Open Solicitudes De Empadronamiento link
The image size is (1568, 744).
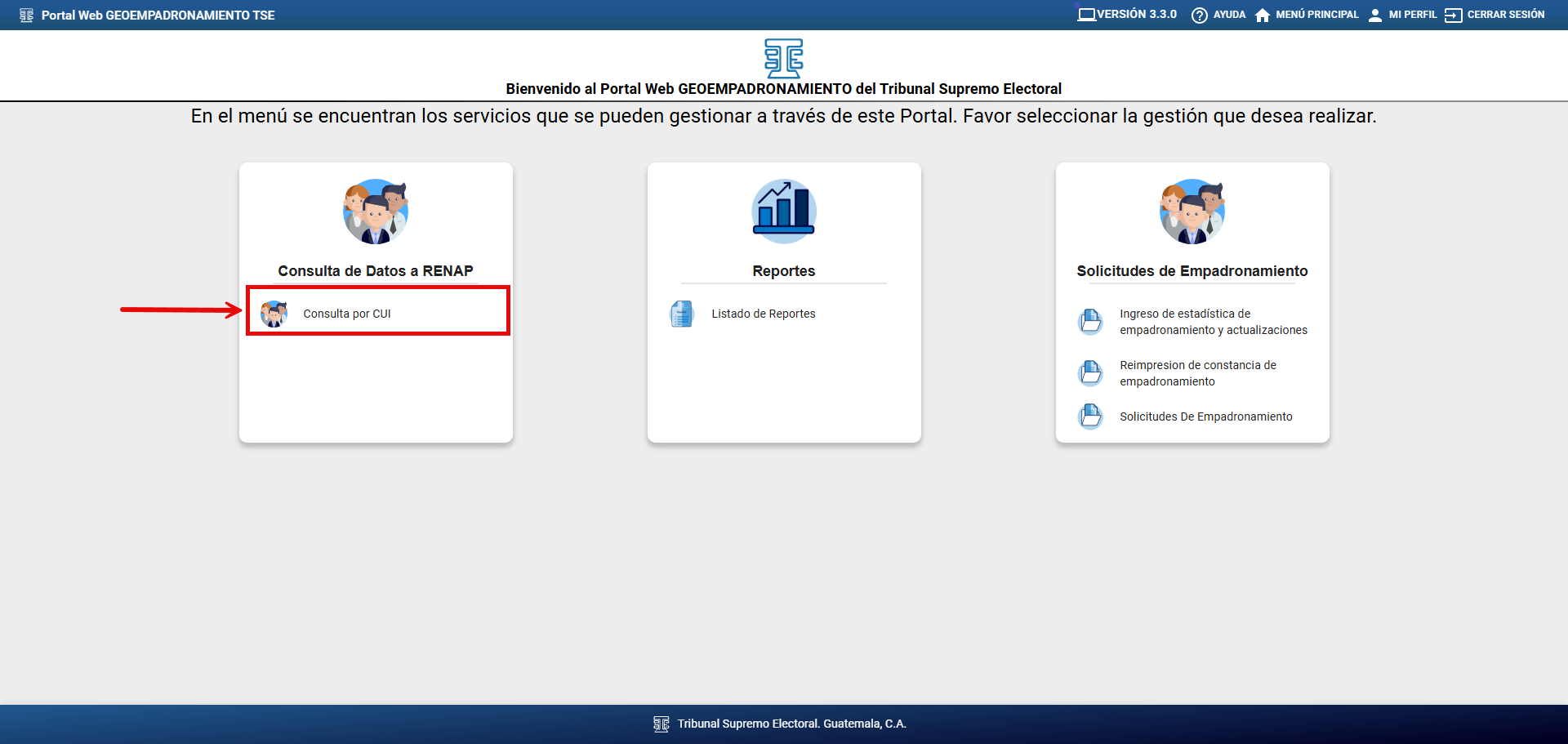[1205, 417]
